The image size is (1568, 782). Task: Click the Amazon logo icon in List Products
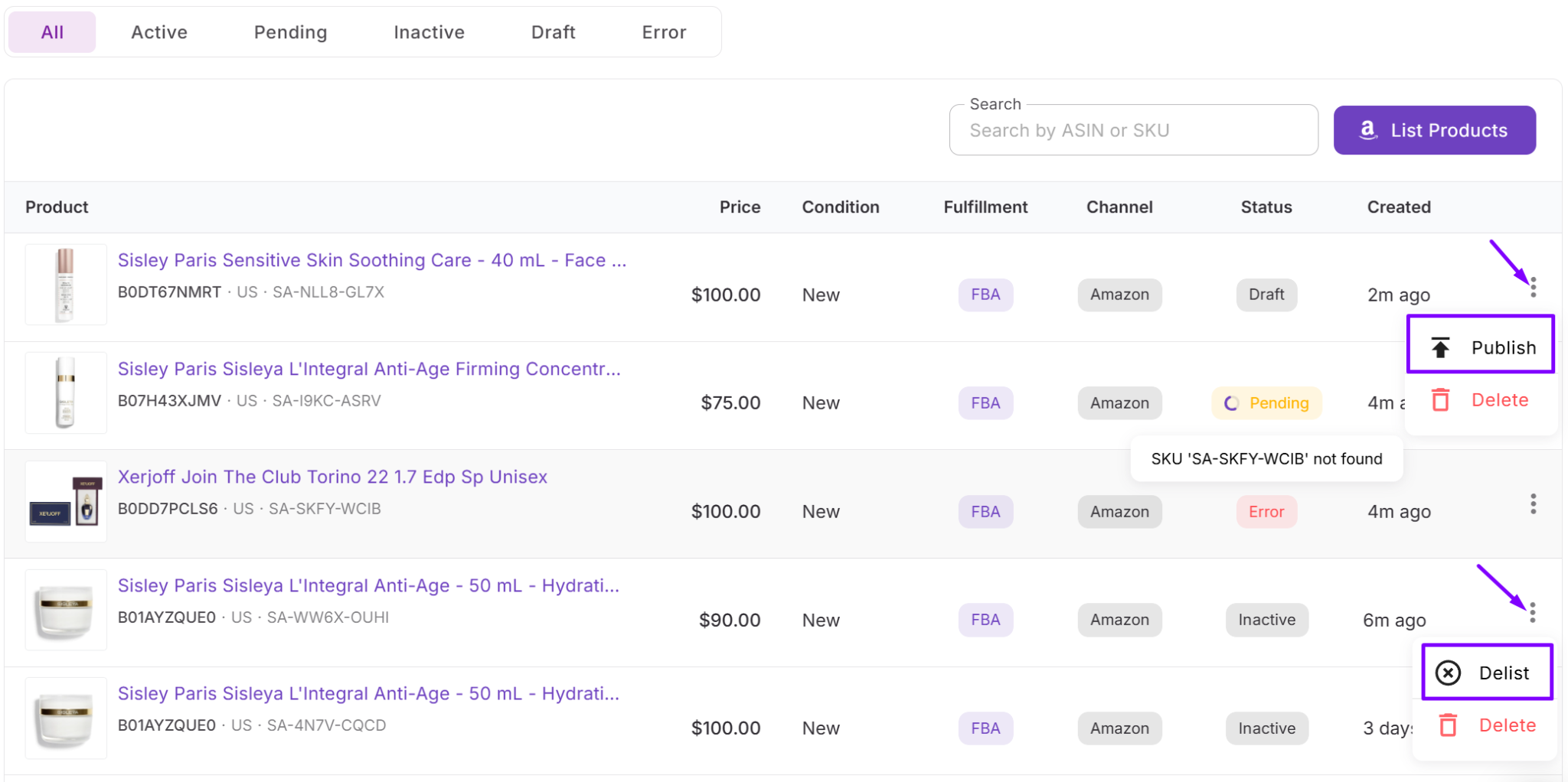pyautogui.click(x=1367, y=130)
